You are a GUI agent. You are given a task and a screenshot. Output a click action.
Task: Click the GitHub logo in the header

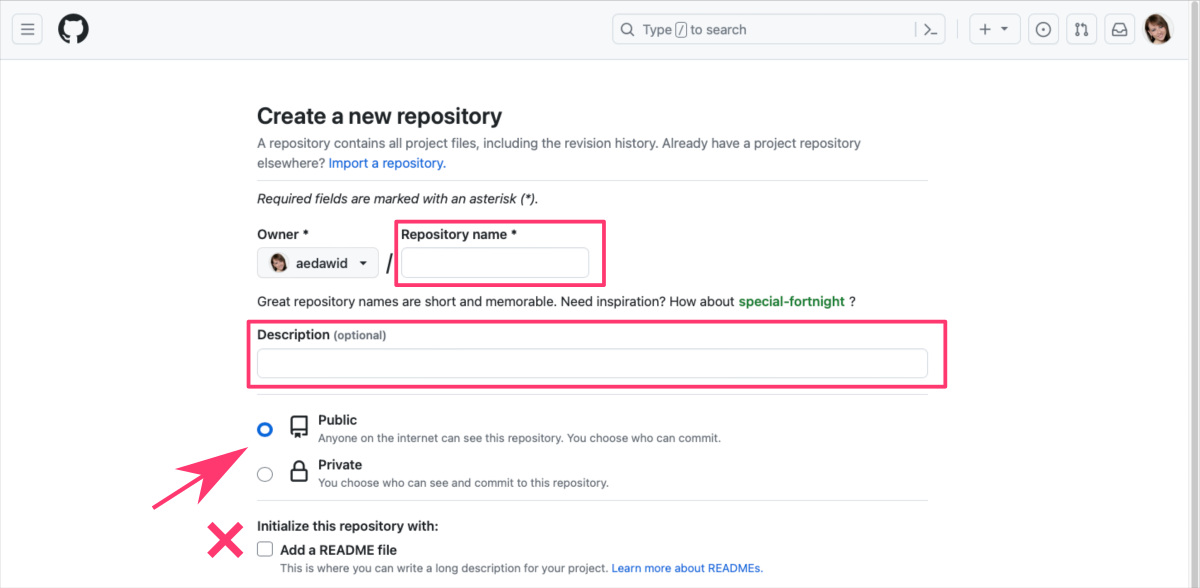73,28
